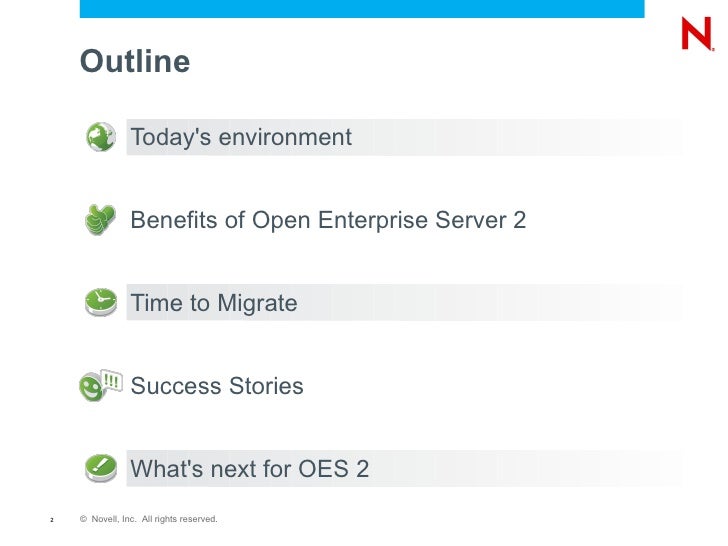Click empty gray band right of What's next
Viewport: 728px width, 546px height.
(530, 468)
